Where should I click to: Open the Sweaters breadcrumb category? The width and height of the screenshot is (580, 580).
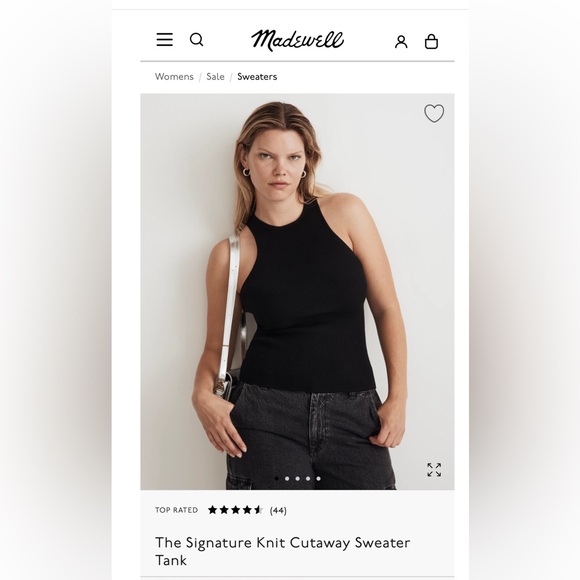click(x=257, y=77)
